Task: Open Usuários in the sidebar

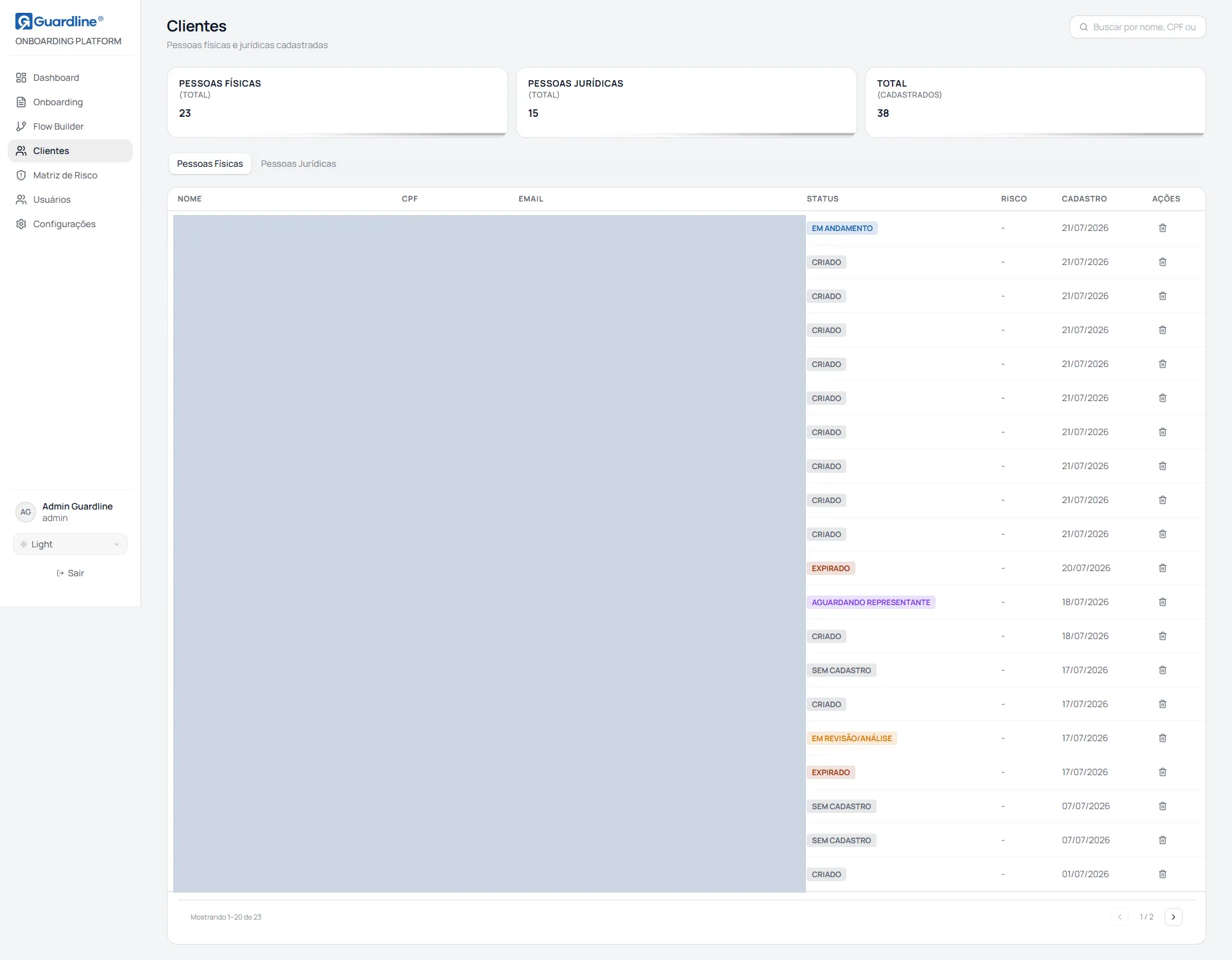Action: 70,200
